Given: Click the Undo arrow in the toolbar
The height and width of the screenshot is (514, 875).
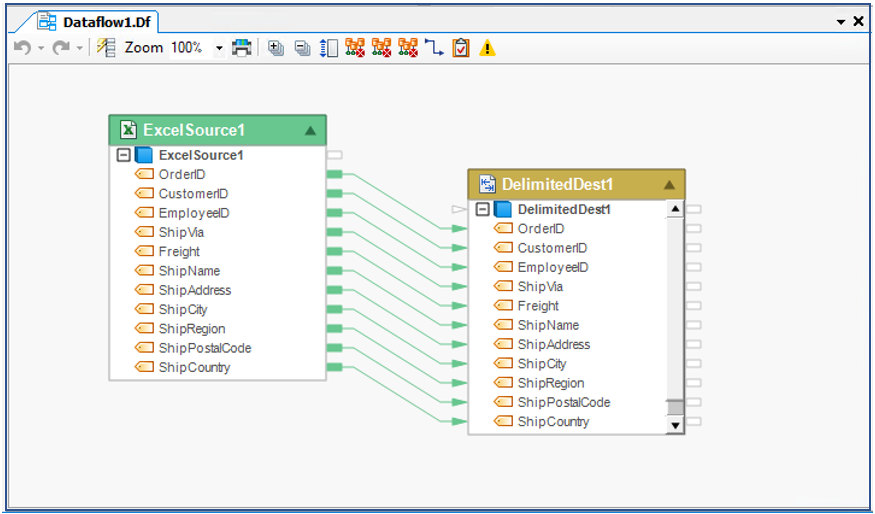Looking at the screenshot, I should [x=21, y=48].
